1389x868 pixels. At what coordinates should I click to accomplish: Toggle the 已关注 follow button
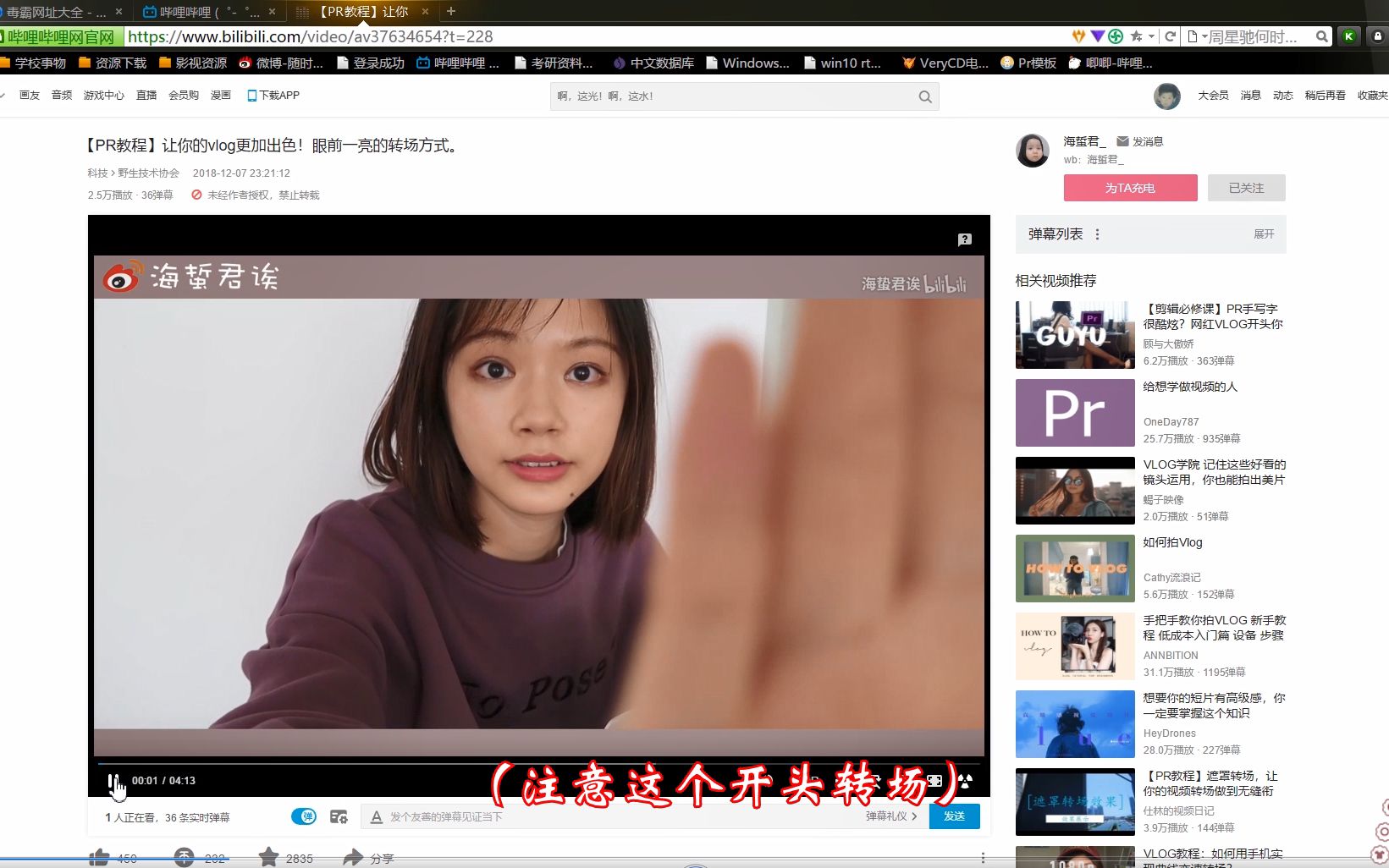click(1244, 187)
